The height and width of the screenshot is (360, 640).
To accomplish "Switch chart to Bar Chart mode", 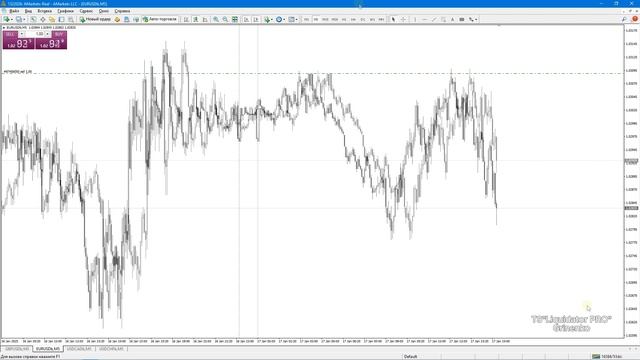I will (186, 19).
